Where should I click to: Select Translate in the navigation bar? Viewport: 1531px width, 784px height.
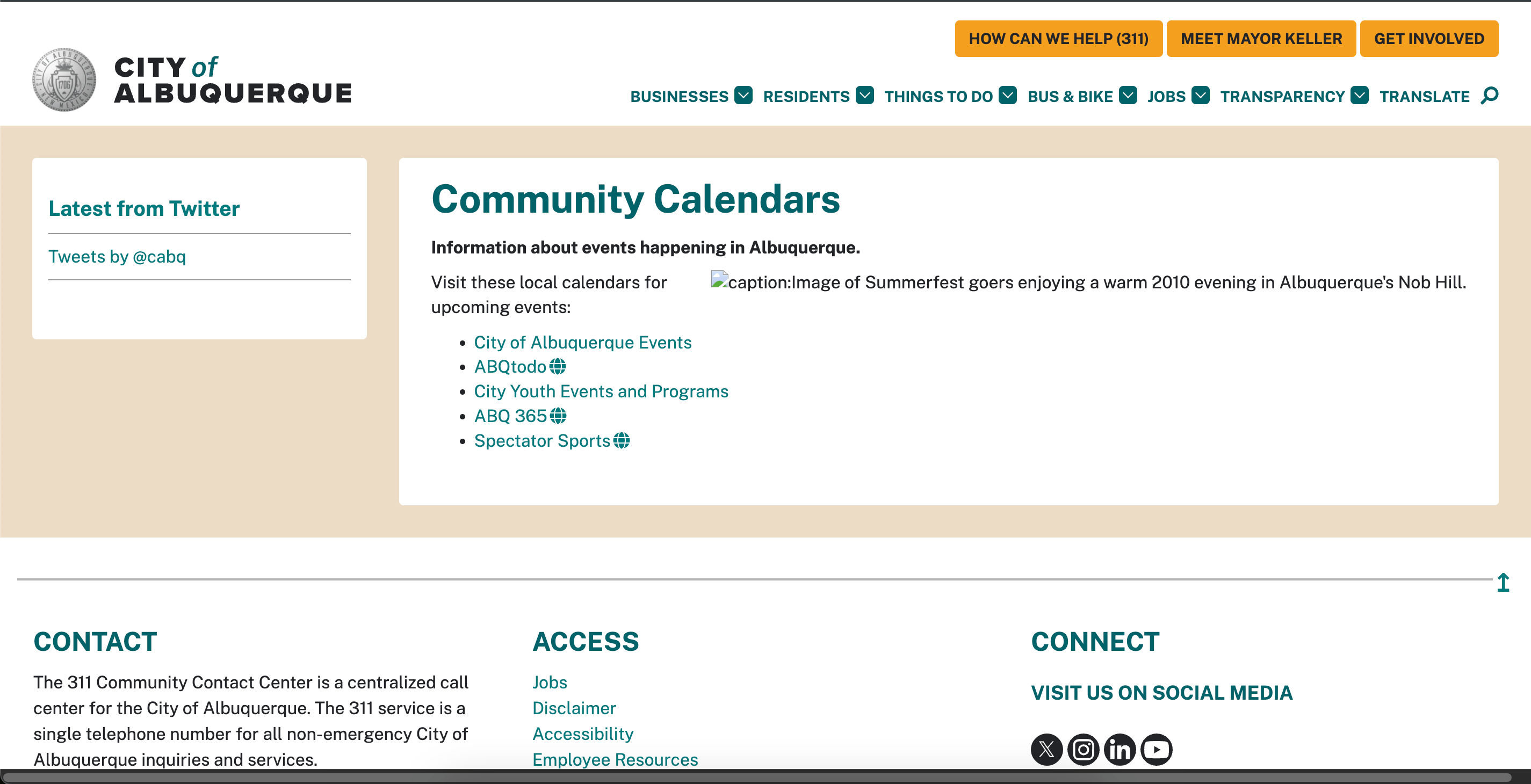(1424, 96)
